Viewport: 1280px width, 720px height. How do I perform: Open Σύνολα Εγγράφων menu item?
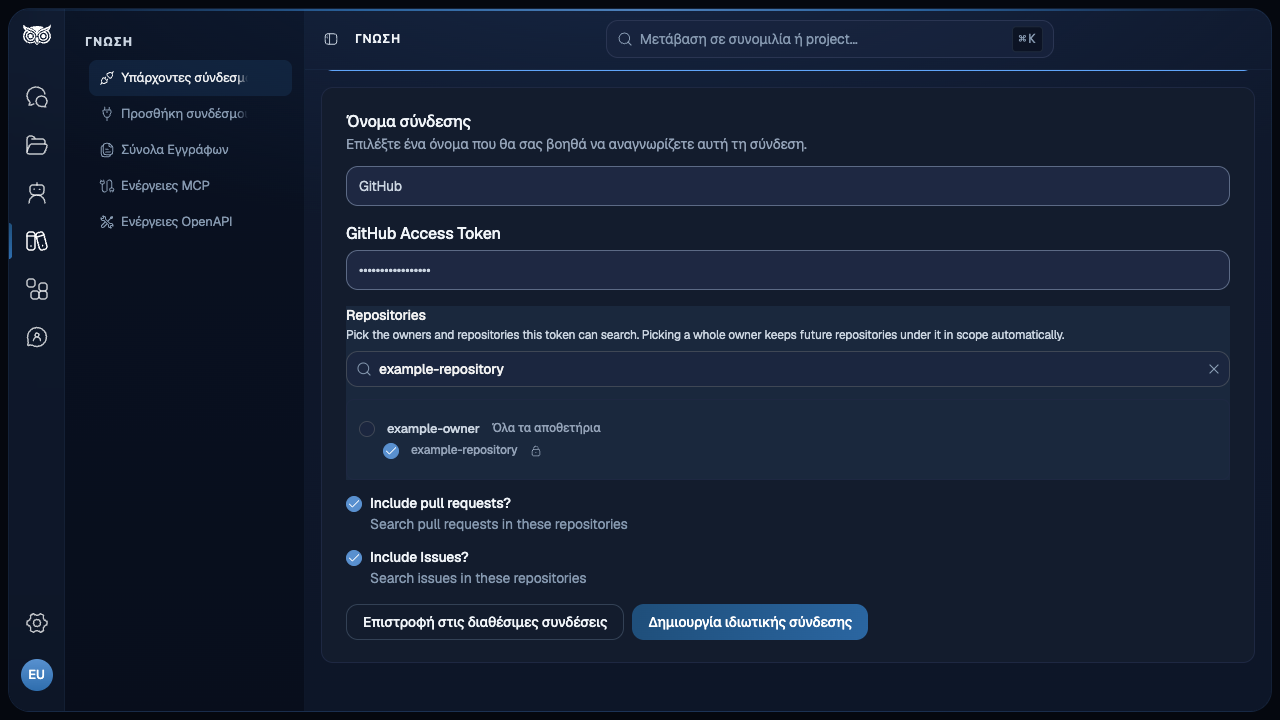coord(190,150)
